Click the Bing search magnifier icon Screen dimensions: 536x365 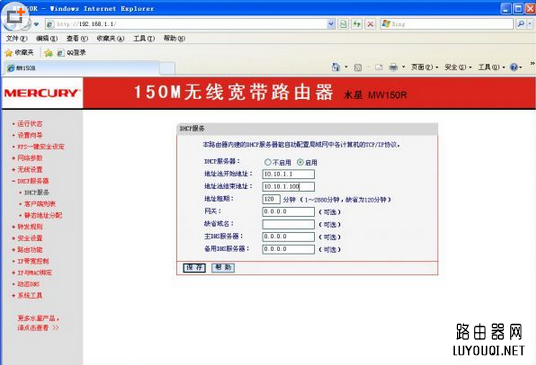click(521, 24)
